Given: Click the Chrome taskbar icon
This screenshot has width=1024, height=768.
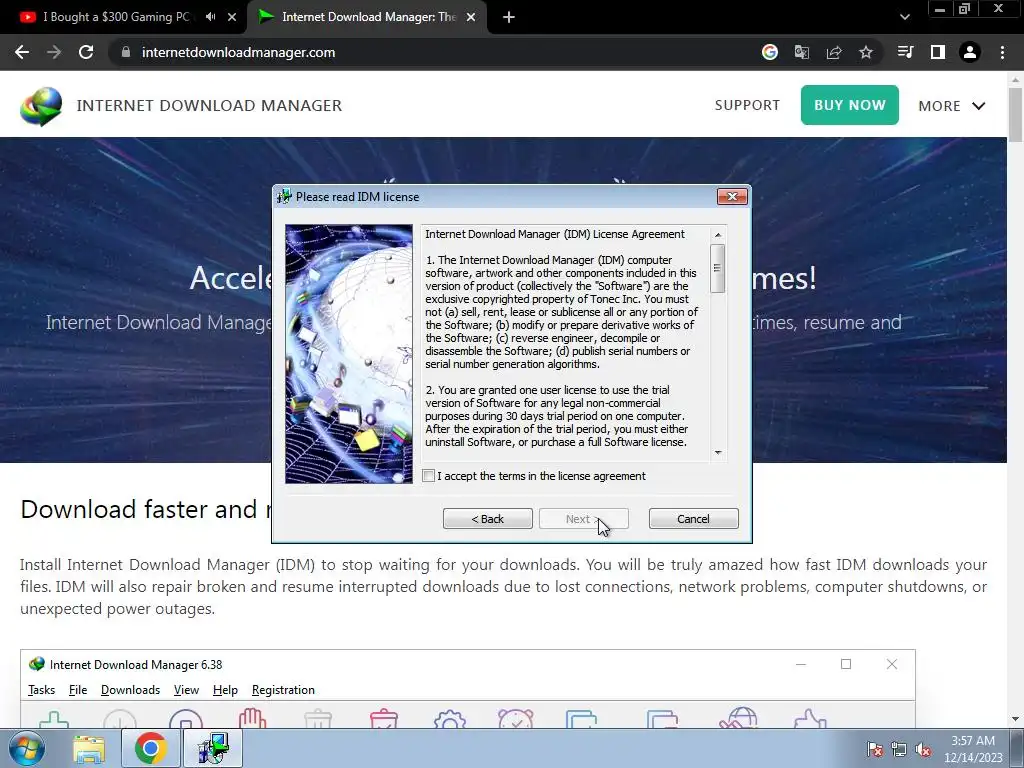Looking at the screenshot, I should point(150,748).
